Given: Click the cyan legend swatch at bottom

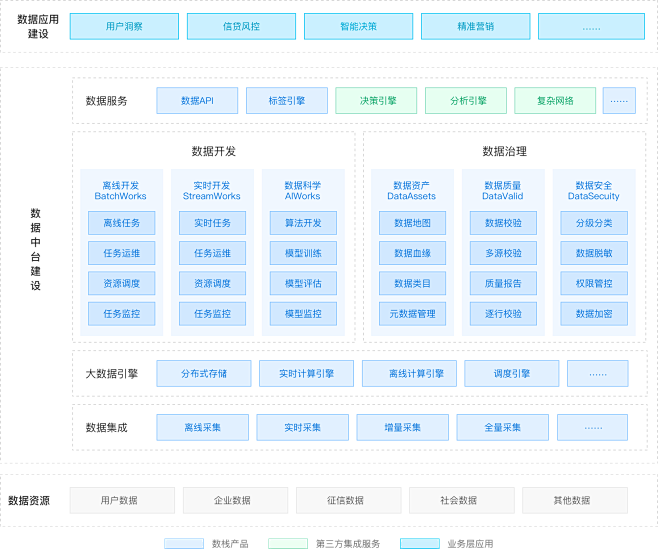Looking at the screenshot, I should coord(419,543).
